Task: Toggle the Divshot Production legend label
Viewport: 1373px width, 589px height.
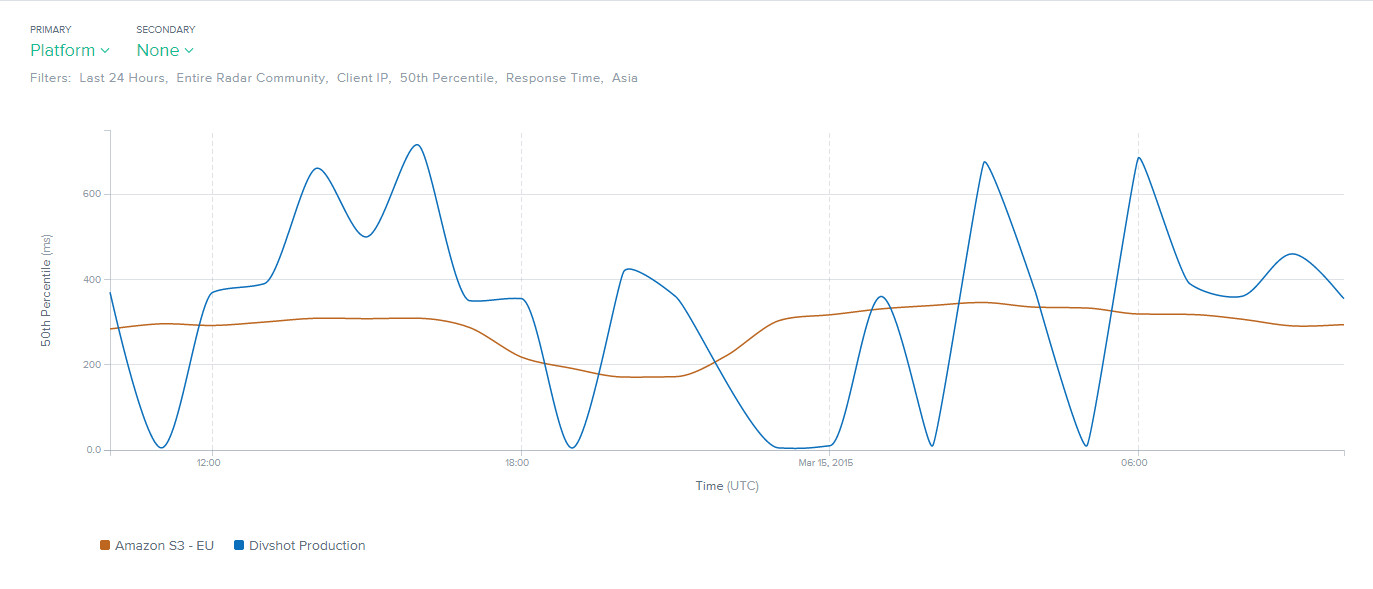Action: (307, 546)
